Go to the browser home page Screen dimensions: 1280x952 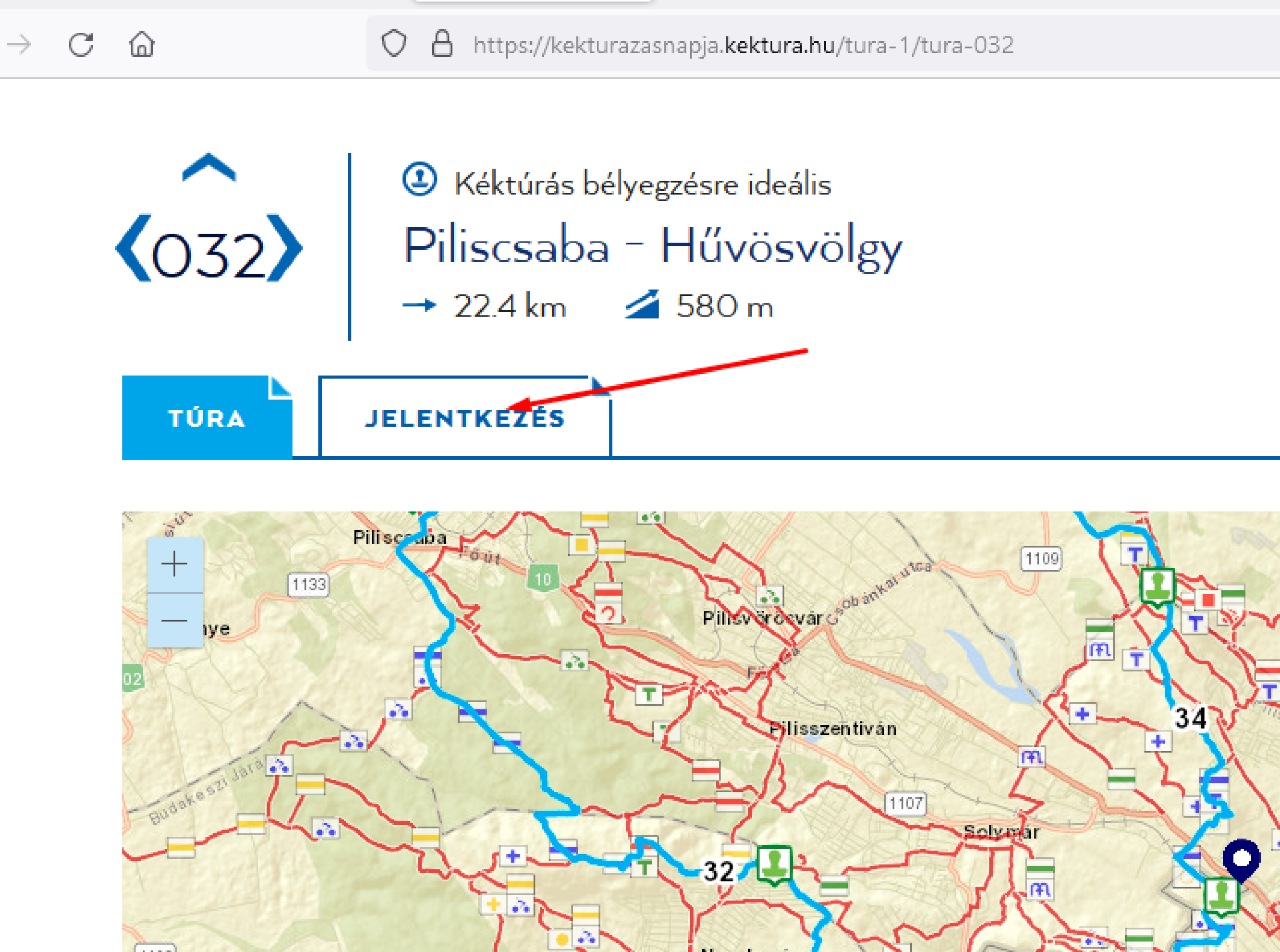(141, 45)
